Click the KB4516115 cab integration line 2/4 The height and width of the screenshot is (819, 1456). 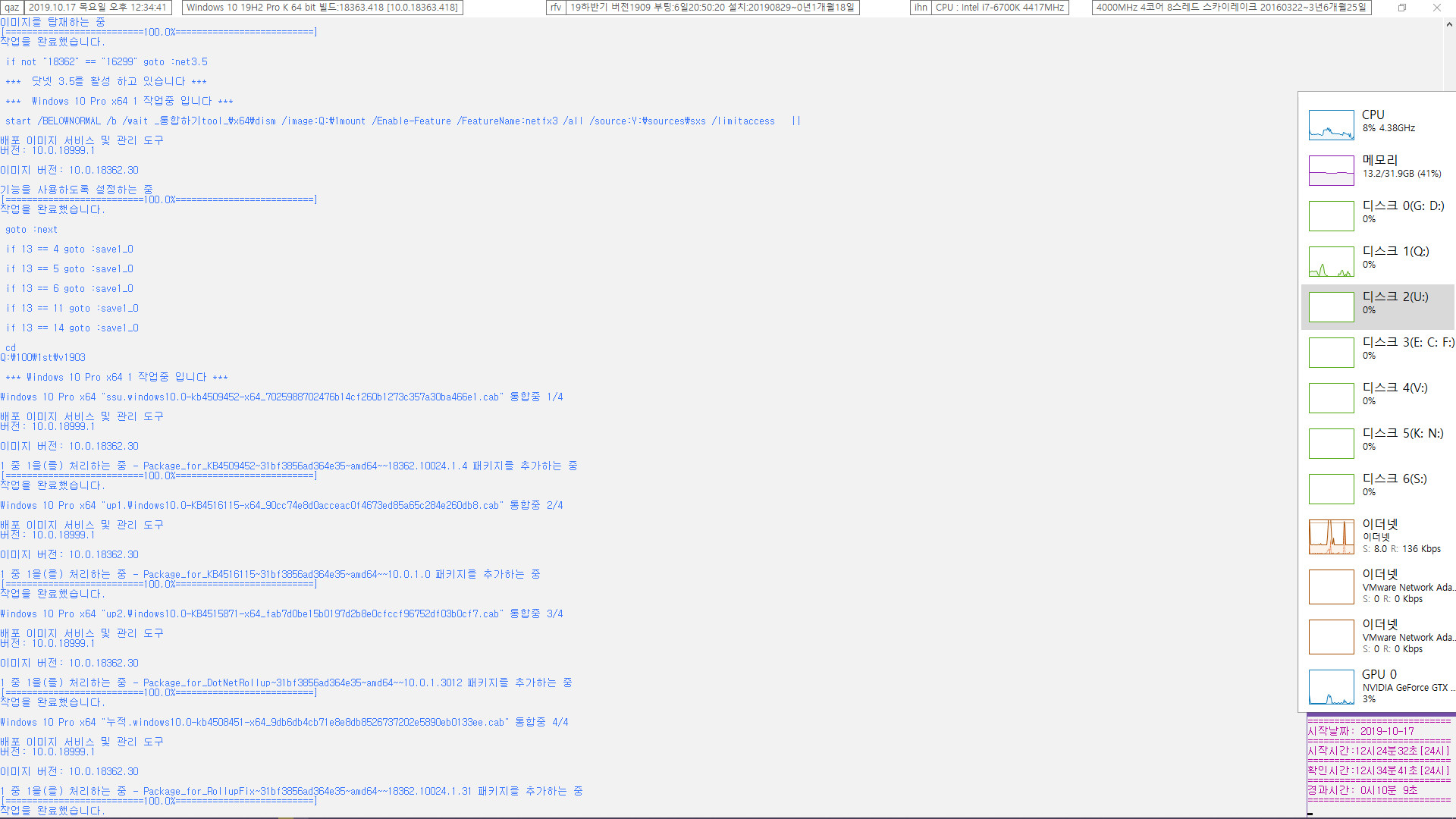(281, 506)
